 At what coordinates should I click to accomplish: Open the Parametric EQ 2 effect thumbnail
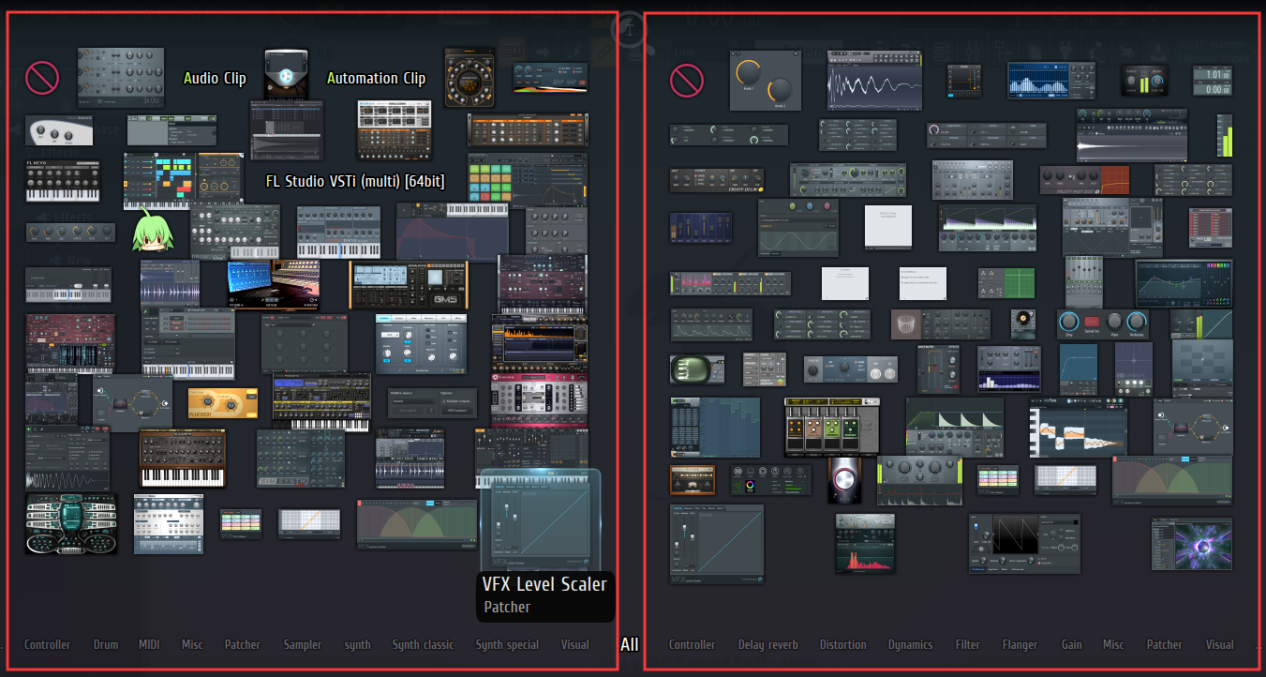[1184, 283]
